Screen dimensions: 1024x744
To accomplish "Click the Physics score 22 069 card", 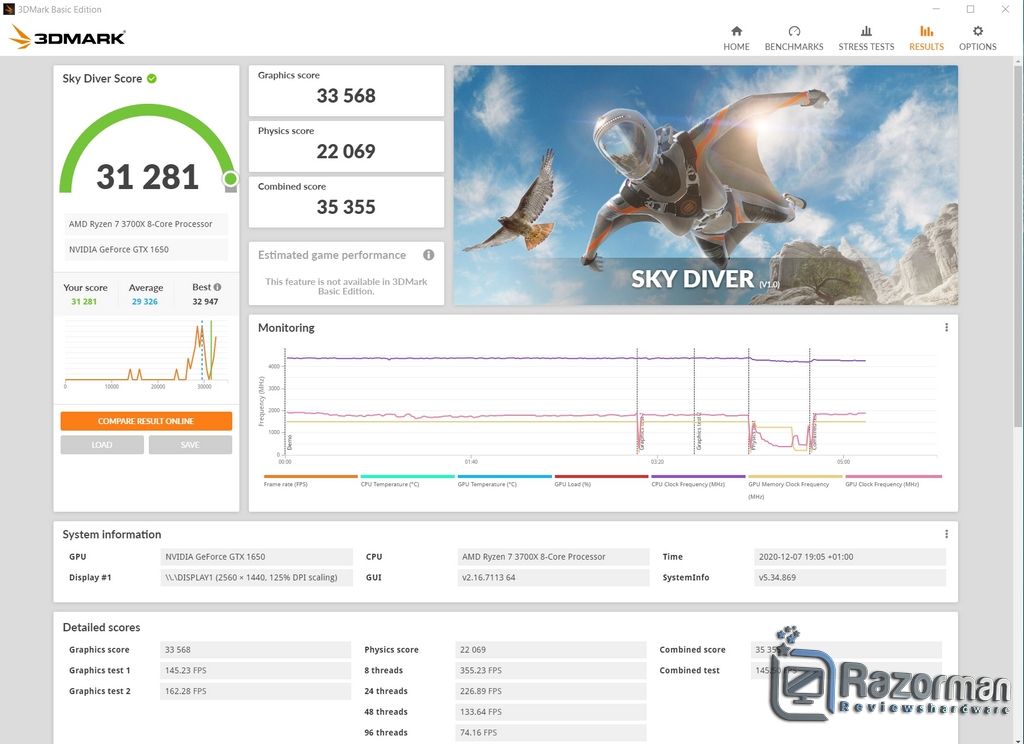I will (x=346, y=146).
